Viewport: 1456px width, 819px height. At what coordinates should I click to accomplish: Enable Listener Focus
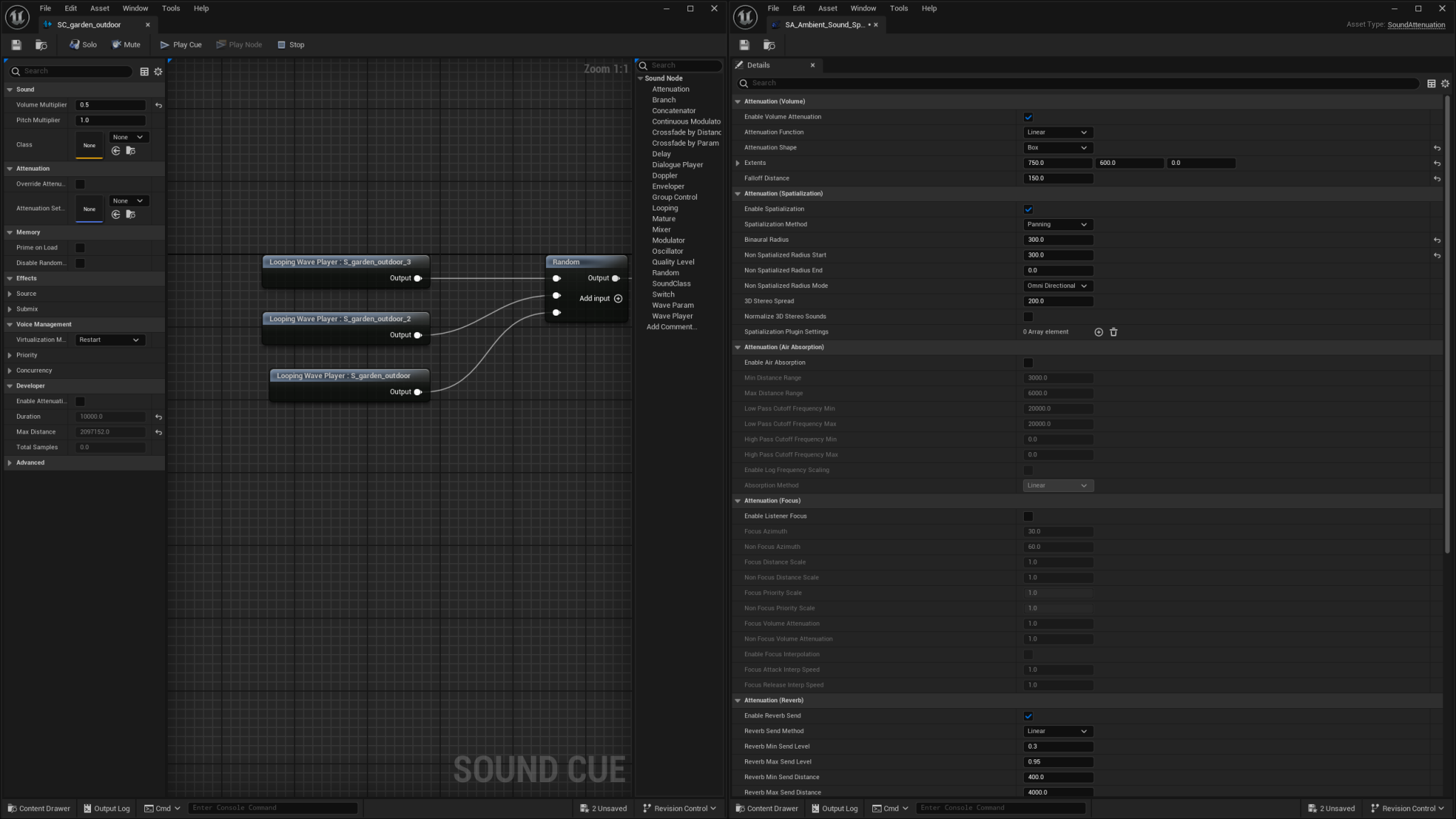click(1028, 516)
